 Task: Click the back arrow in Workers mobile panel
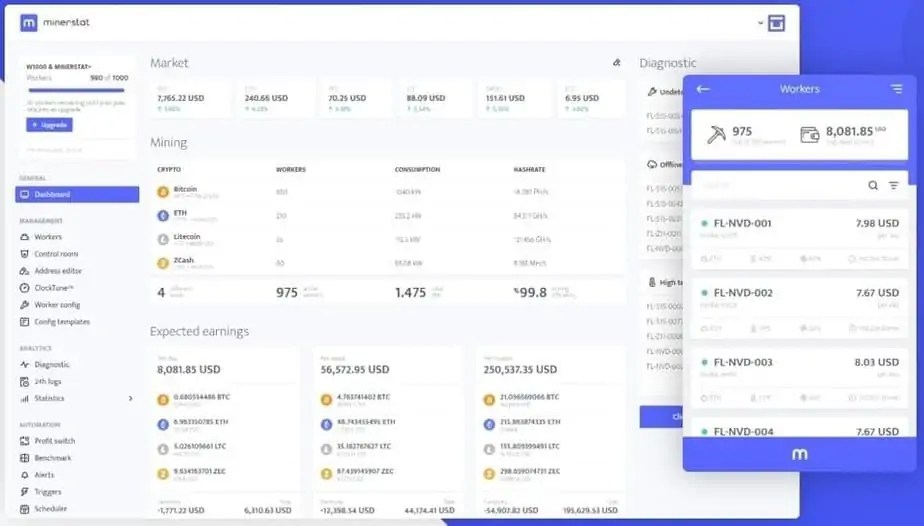point(703,89)
